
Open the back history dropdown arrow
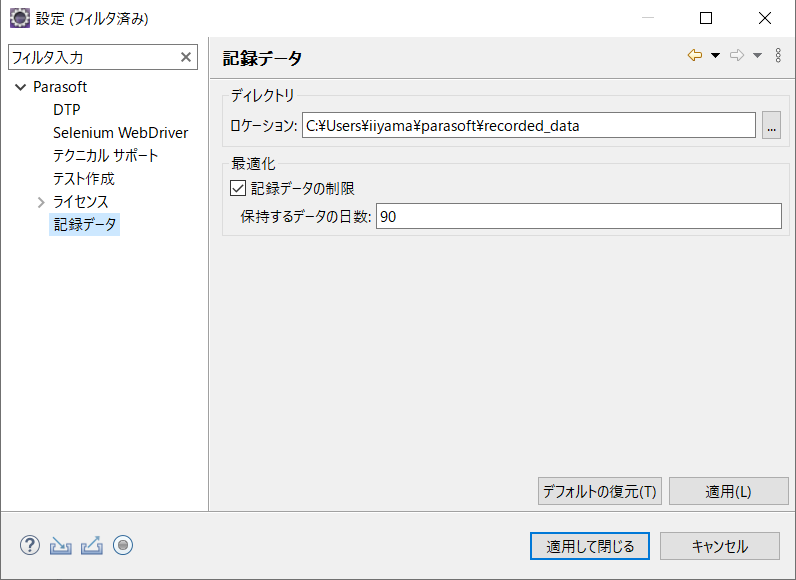point(715,55)
